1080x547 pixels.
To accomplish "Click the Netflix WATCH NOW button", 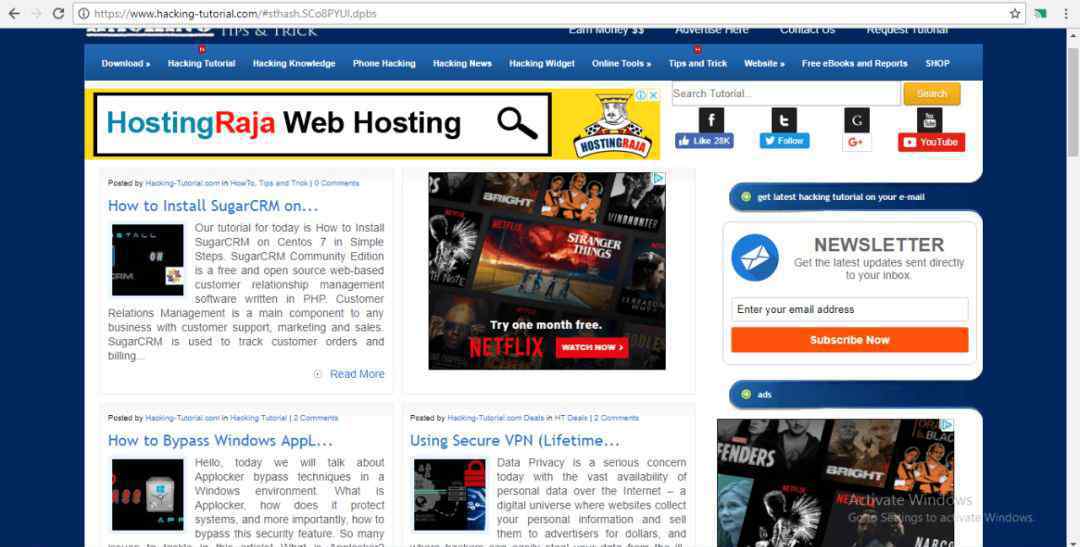I will click(x=592, y=347).
